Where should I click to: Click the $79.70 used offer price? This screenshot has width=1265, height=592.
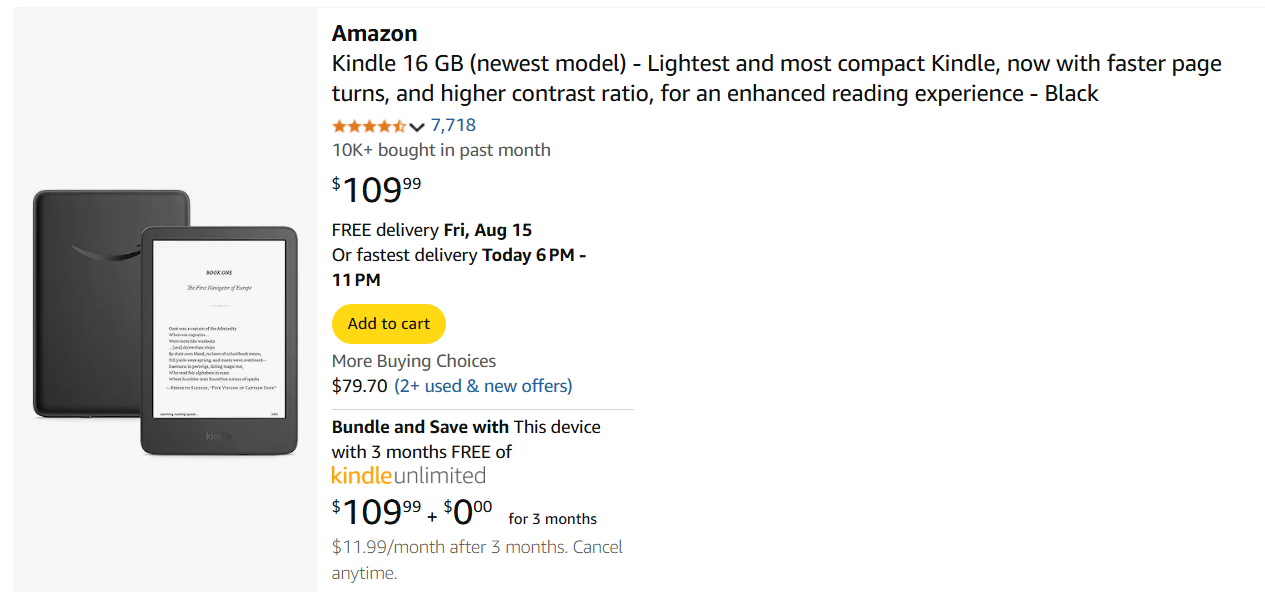pyautogui.click(x=359, y=385)
